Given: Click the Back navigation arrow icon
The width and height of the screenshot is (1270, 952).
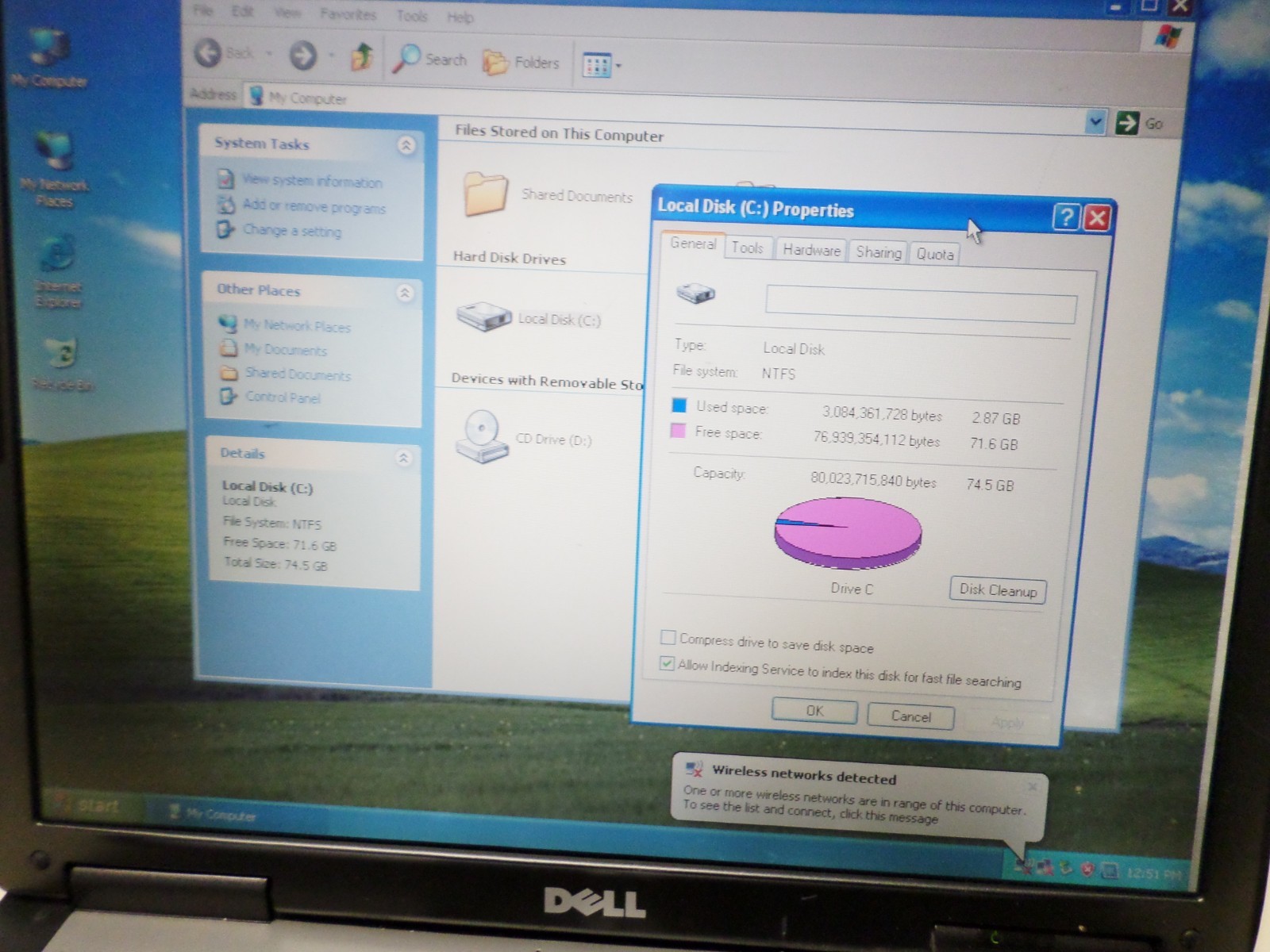Looking at the screenshot, I should point(209,53).
